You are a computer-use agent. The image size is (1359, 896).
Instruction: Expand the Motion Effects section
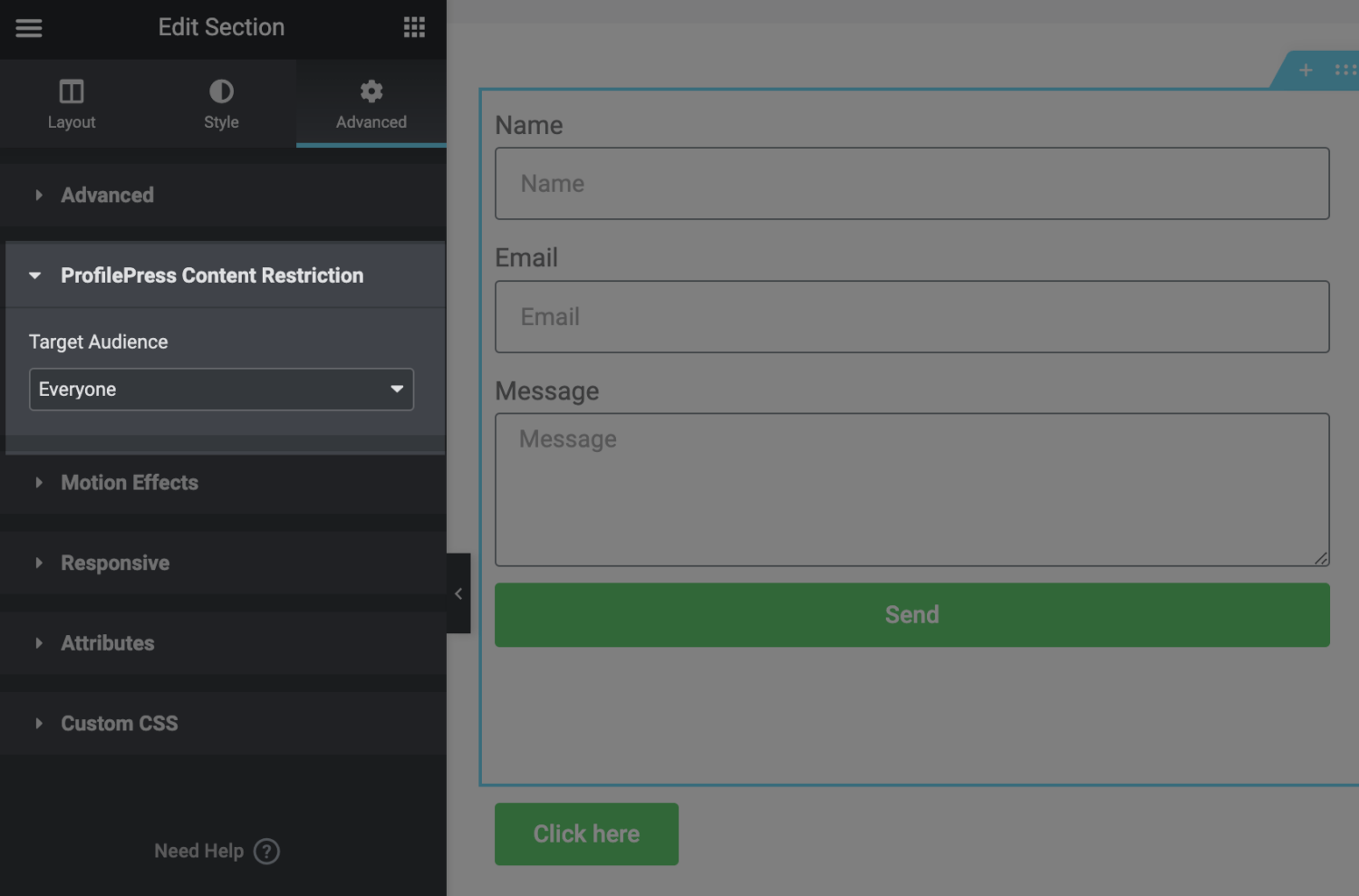point(129,483)
